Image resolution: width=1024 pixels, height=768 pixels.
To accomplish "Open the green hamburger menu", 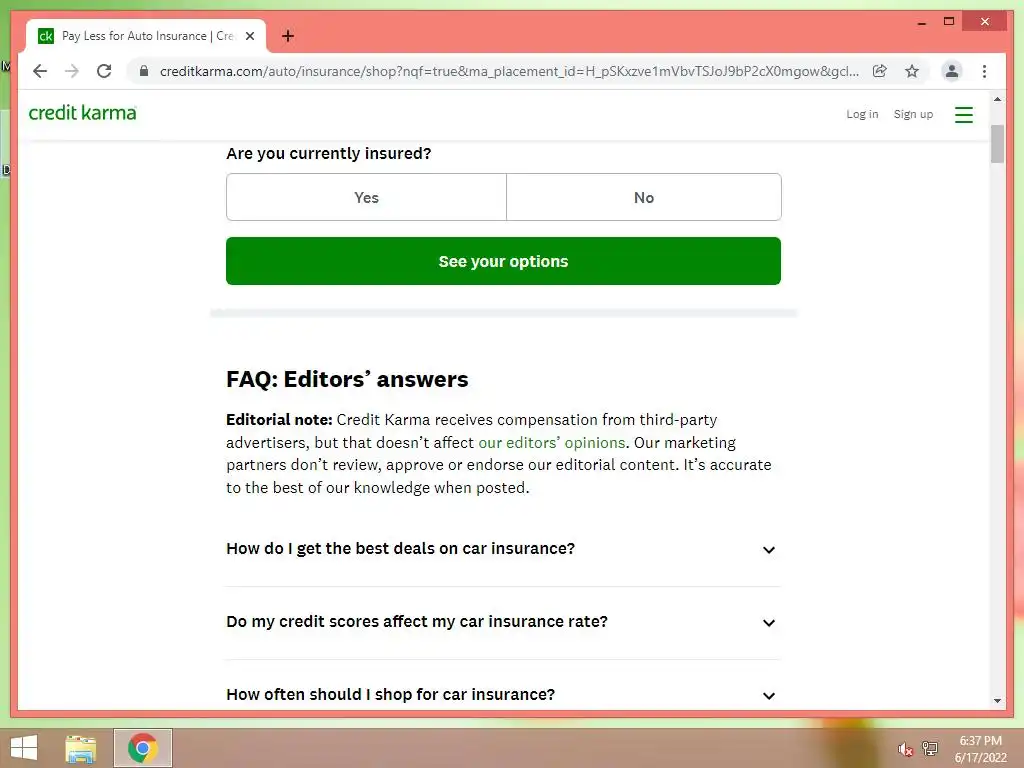I will (963, 115).
